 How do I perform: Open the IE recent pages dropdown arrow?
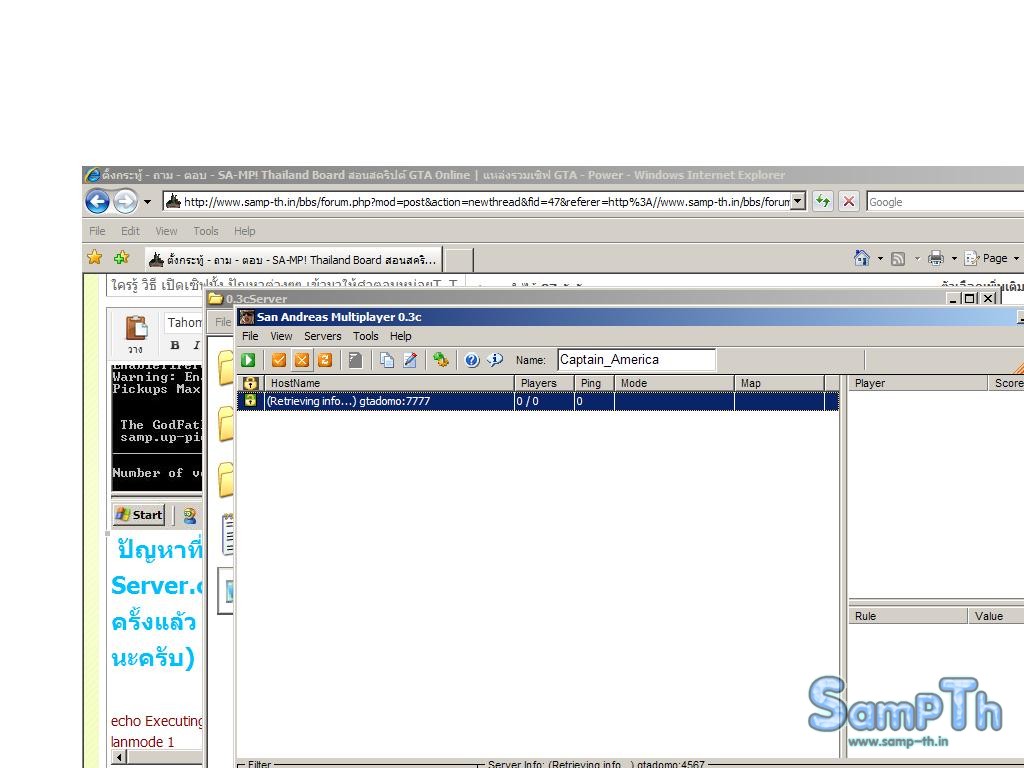point(148,202)
